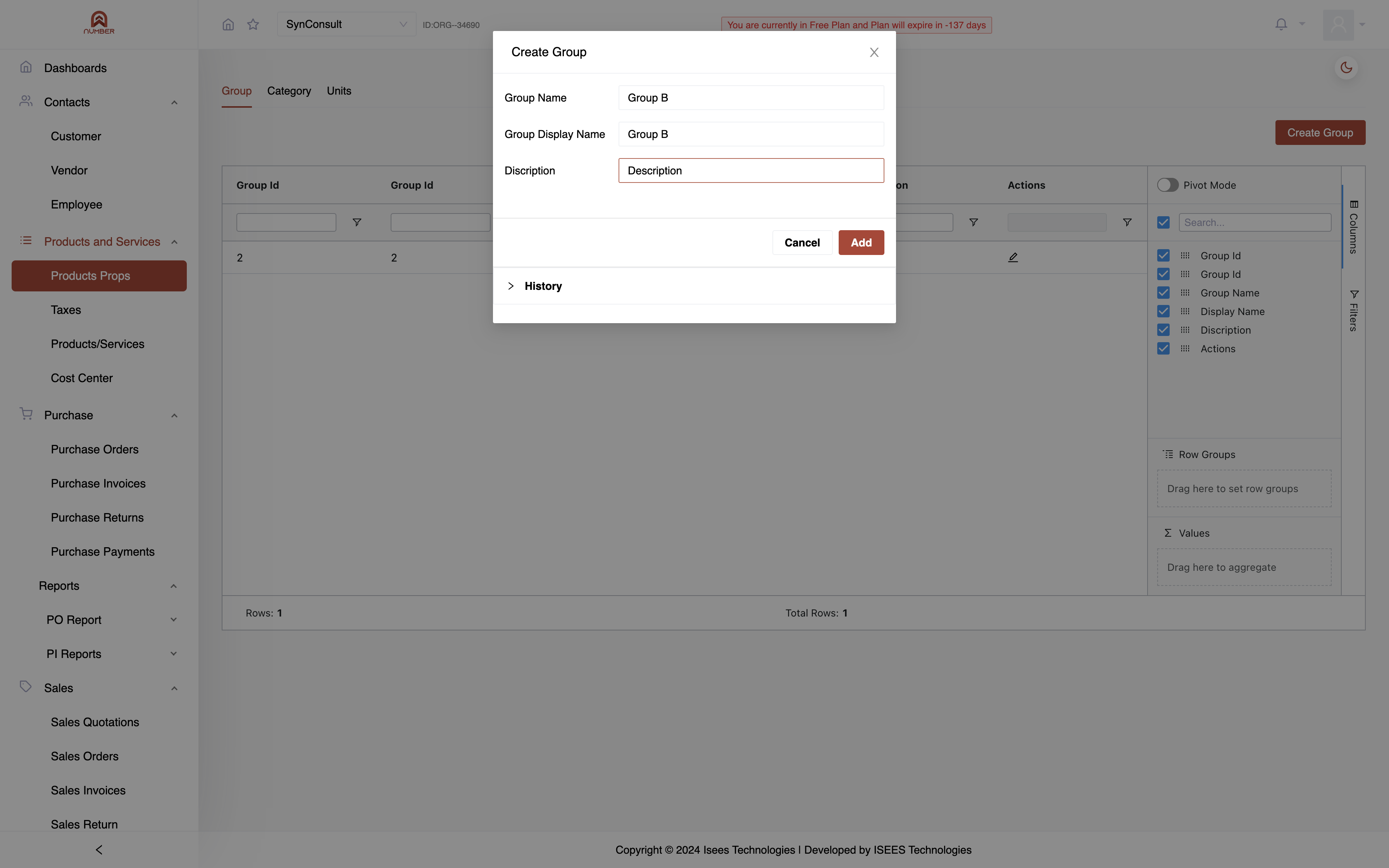1389x868 pixels.
Task: Click the Discription input field
Action: coord(751,170)
